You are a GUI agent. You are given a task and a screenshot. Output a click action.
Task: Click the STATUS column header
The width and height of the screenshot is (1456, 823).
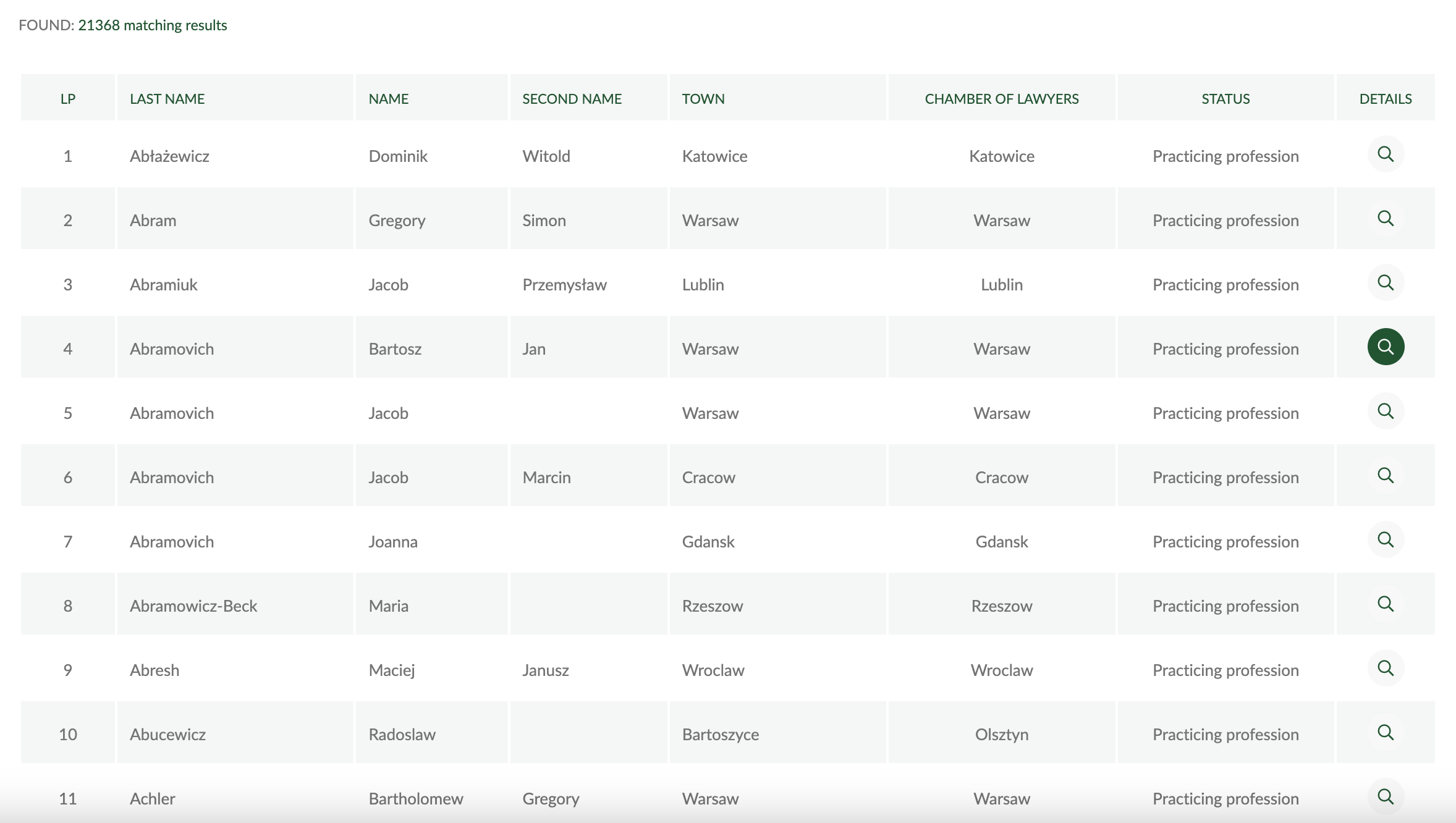click(1225, 99)
